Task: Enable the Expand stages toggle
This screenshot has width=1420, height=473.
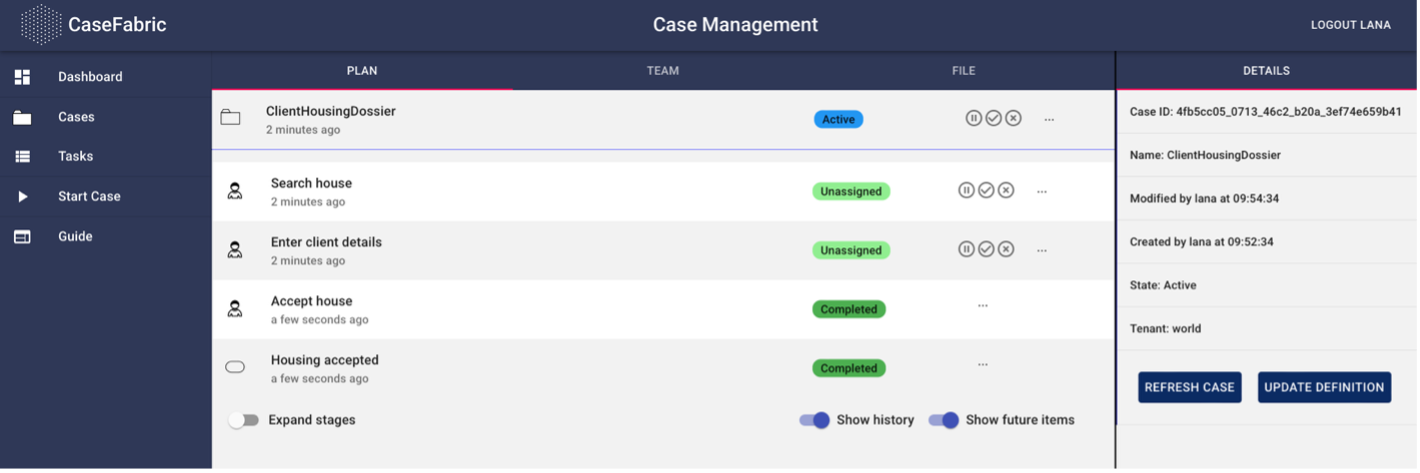Action: [243, 420]
